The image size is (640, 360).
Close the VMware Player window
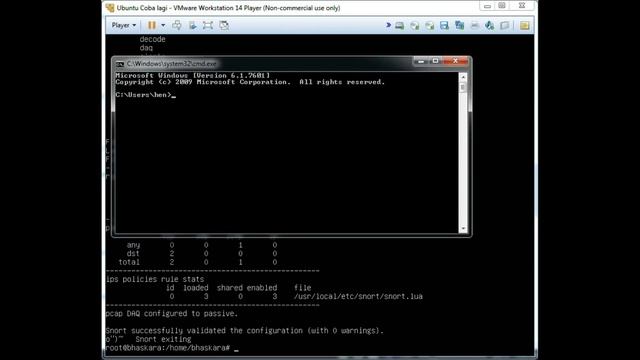(x=522, y=6)
